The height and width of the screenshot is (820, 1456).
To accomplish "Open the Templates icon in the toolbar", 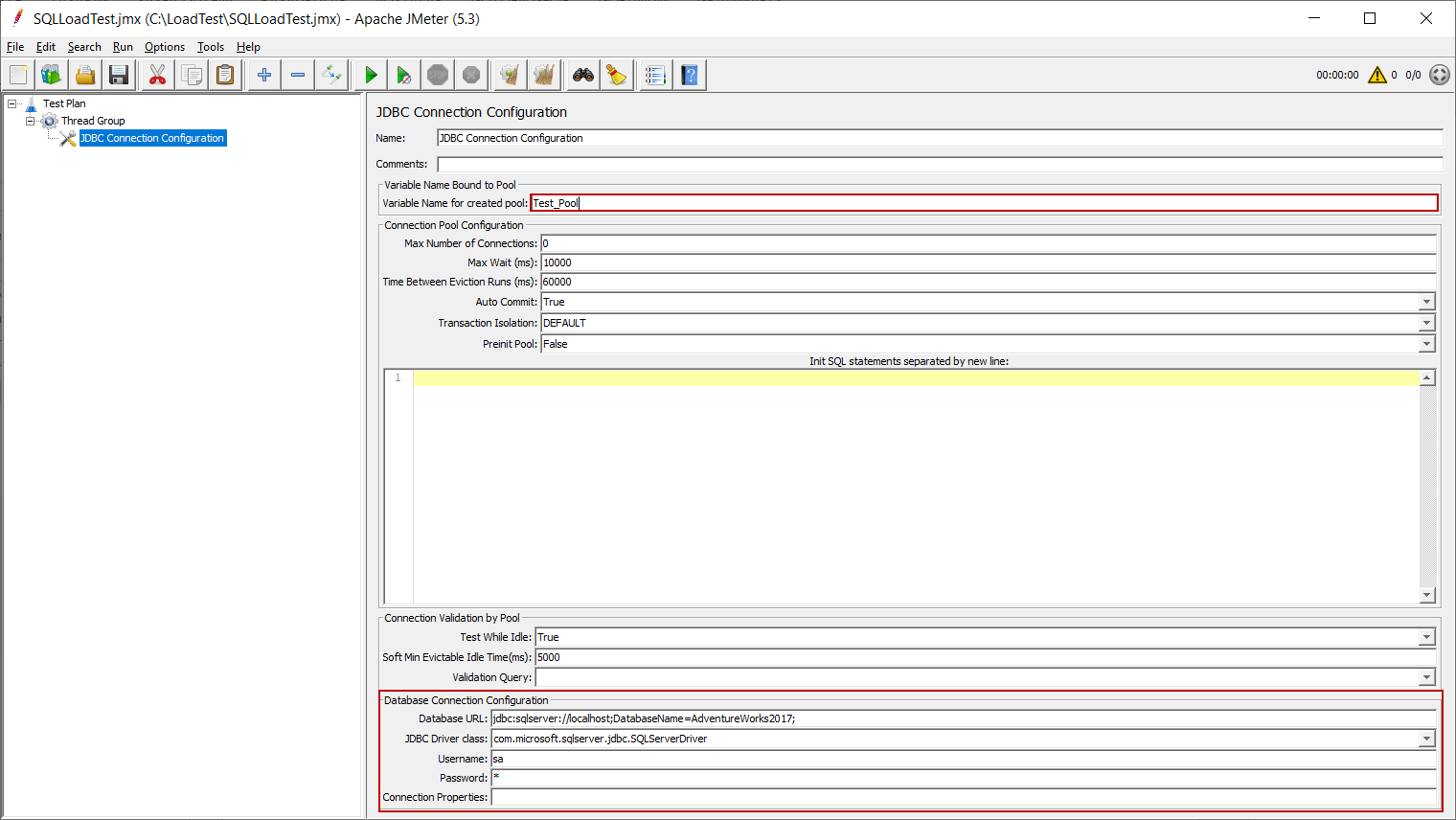I will (51, 75).
